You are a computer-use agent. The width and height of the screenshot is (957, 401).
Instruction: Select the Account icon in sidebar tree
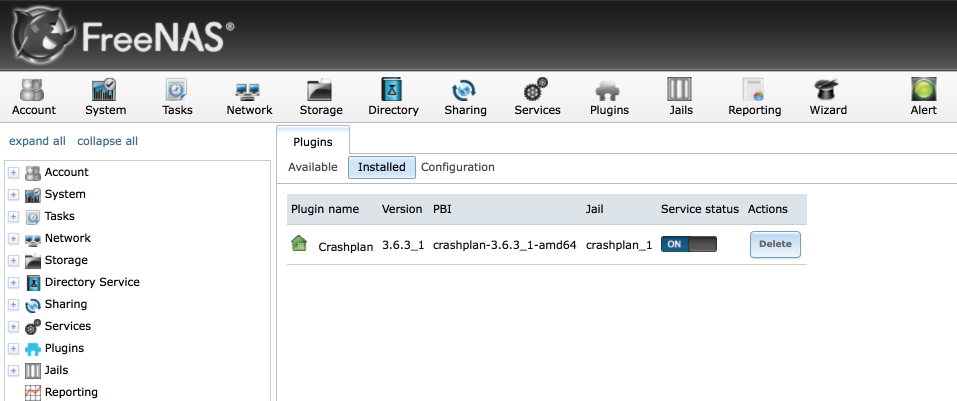33,173
